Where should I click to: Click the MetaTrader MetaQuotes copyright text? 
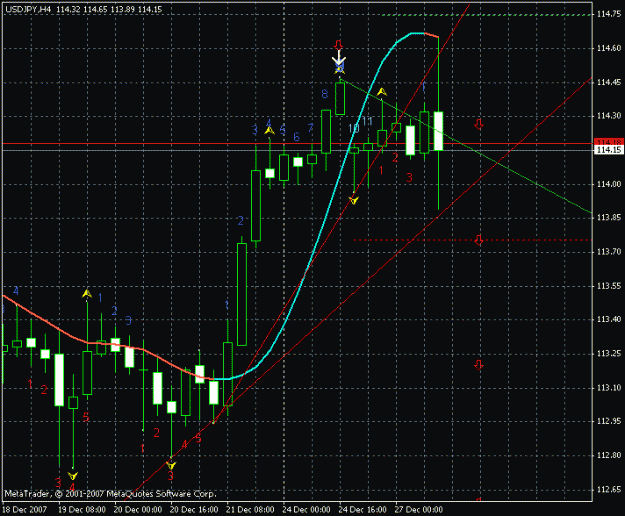pyautogui.click(x=110, y=494)
